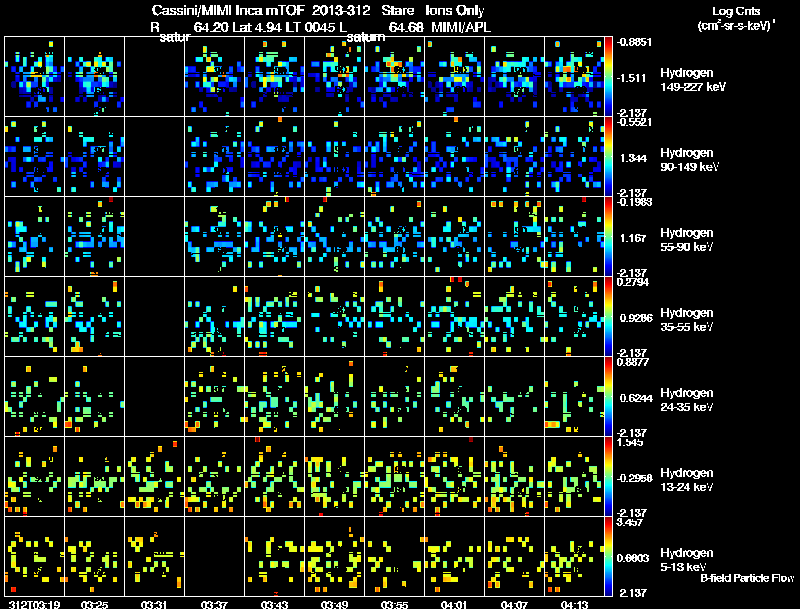
Task: Click the 'Hydrogen 149-227 keV' row label
Action: pos(692,80)
